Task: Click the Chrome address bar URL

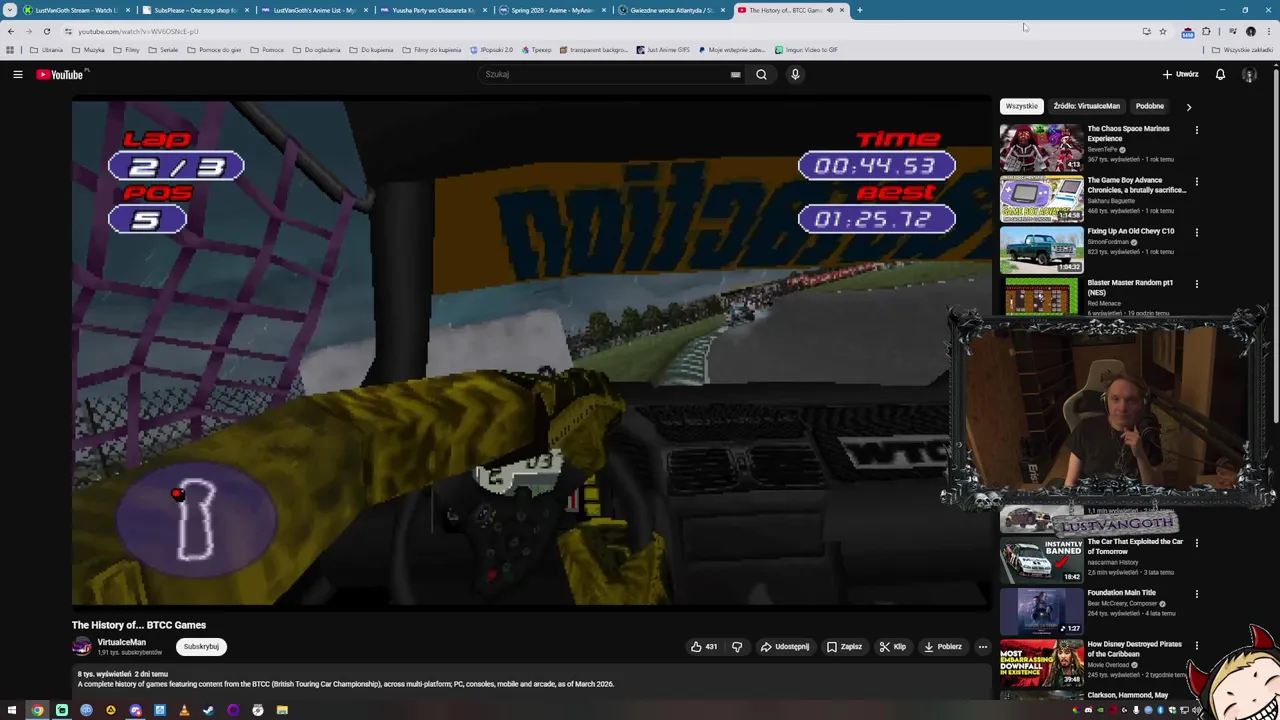Action: click(x=139, y=31)
